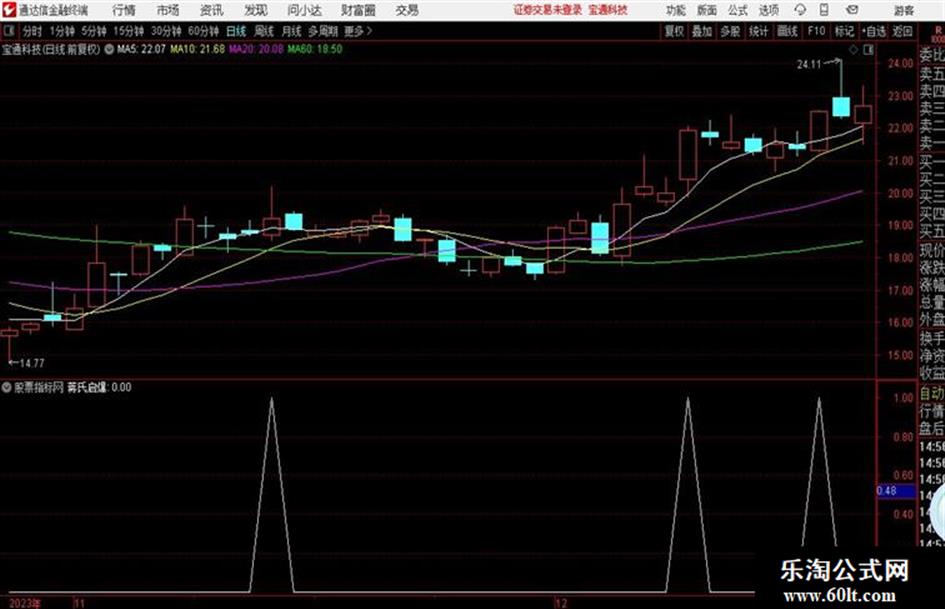This screenshot has width=945, height=609.
Task: Open the headset customer service icon
Action: [800, 10]
